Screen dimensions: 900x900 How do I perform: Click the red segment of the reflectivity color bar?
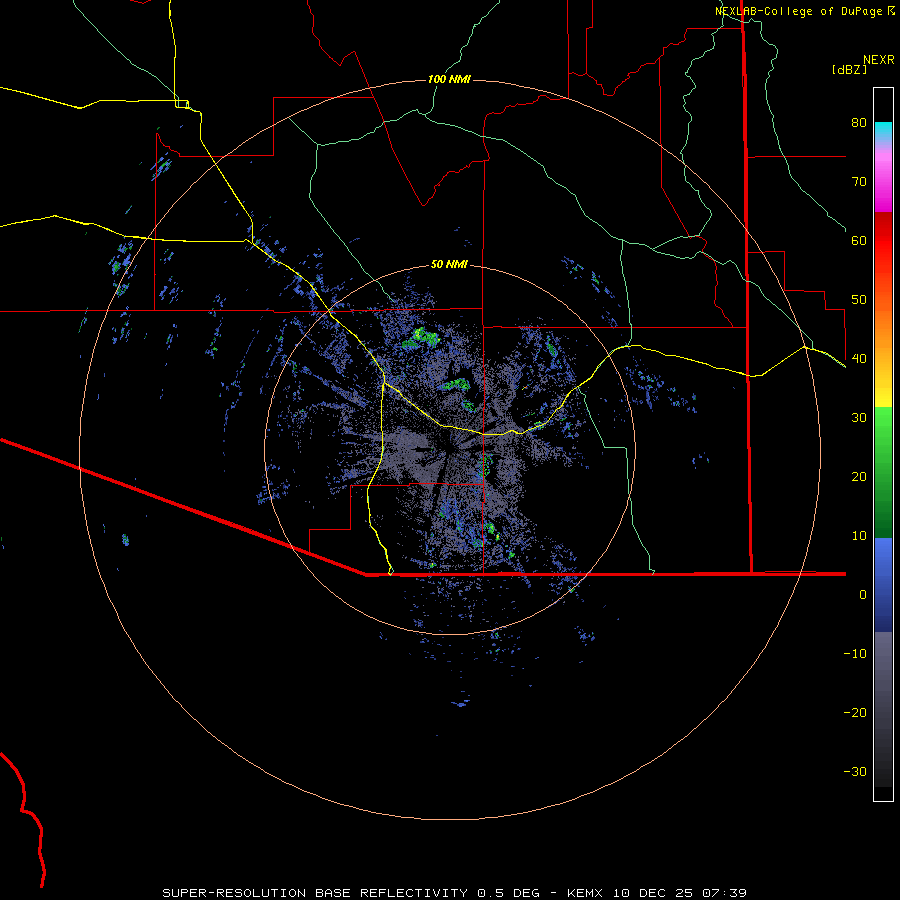pyautogui.click(x=883, y=241)
